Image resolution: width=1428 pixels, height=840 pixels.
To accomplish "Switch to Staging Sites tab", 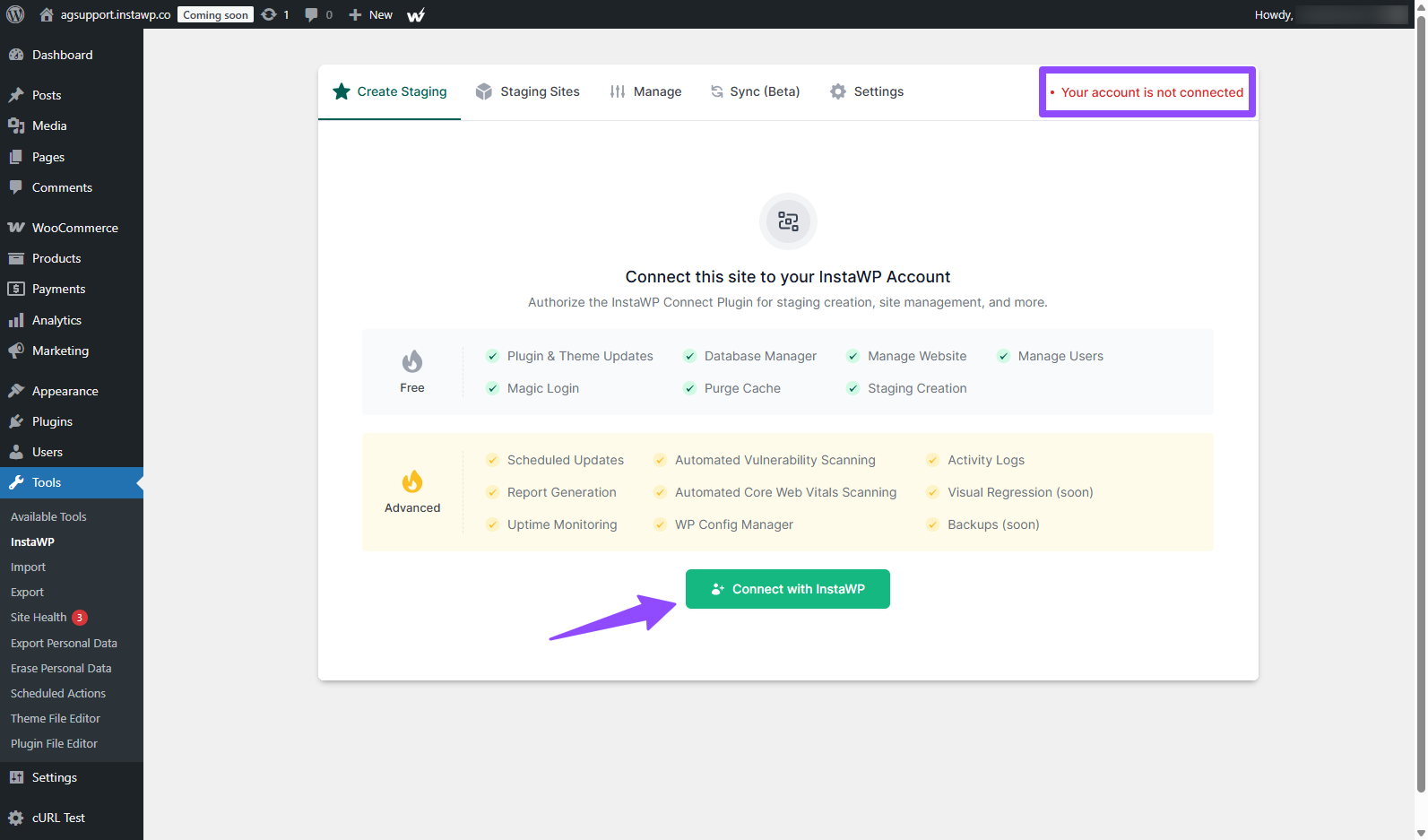I will pyautogui.click(x=527, y=91).
